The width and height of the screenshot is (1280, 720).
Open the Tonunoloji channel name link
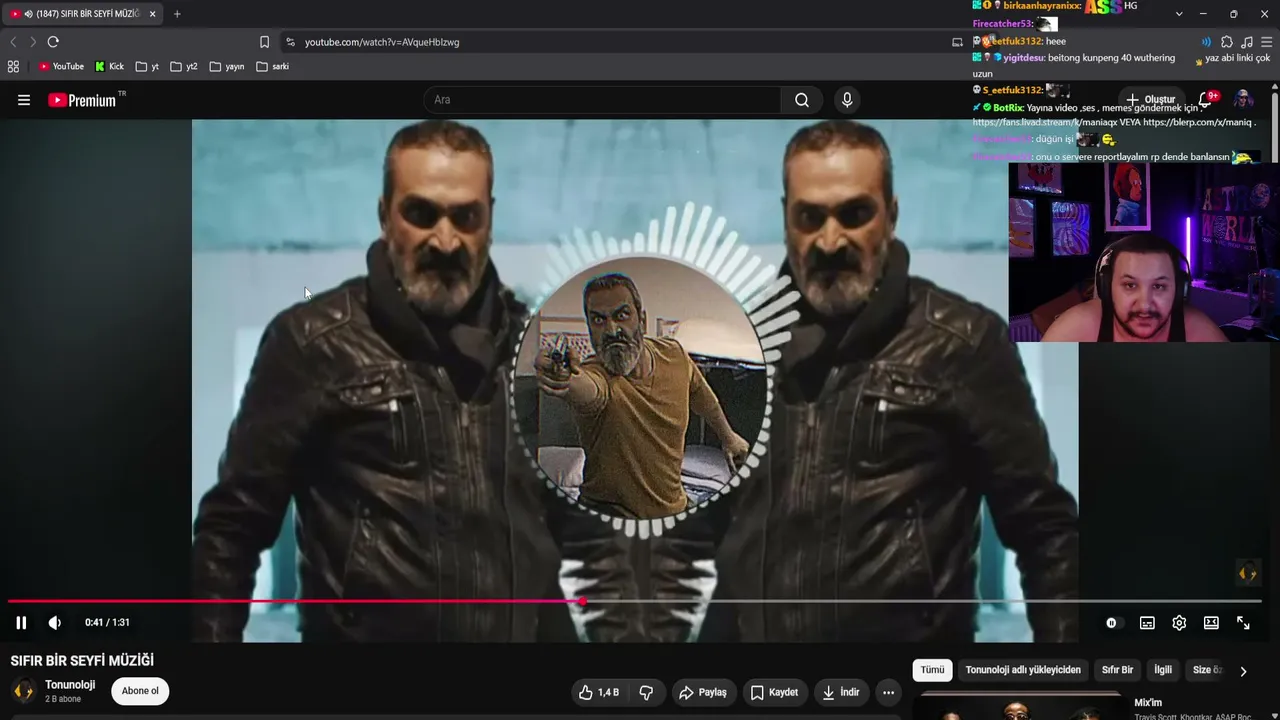pyautogui.click(x=70, y=685)
